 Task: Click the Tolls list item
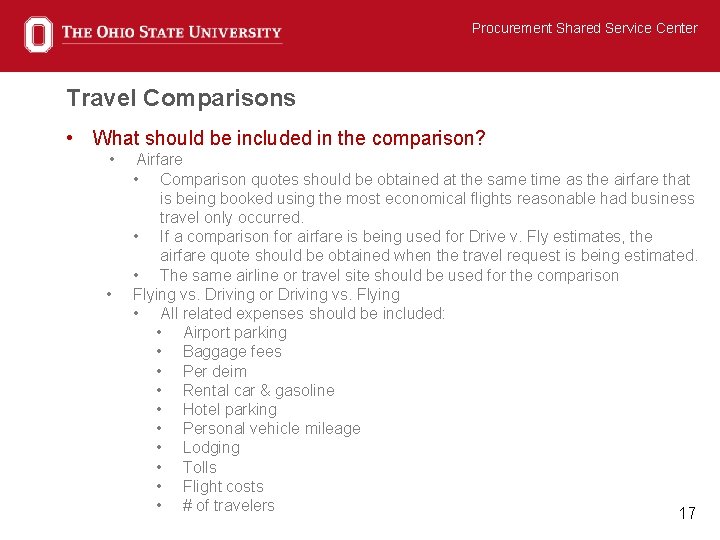(x=199, y=467)
